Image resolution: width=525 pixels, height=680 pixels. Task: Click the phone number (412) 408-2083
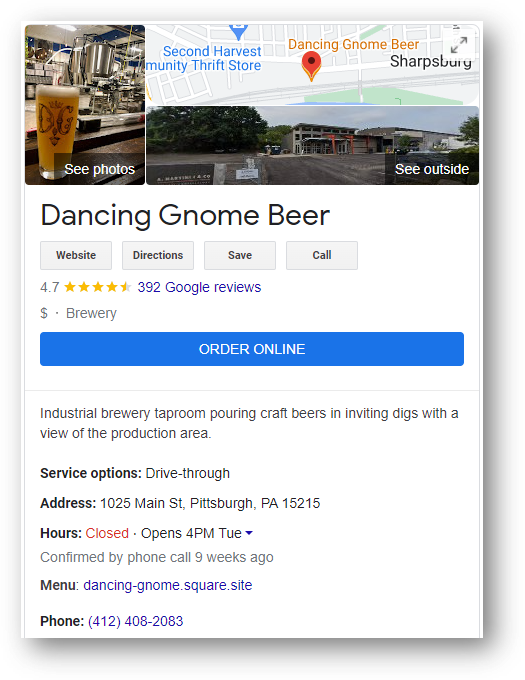tap(136, 621)
